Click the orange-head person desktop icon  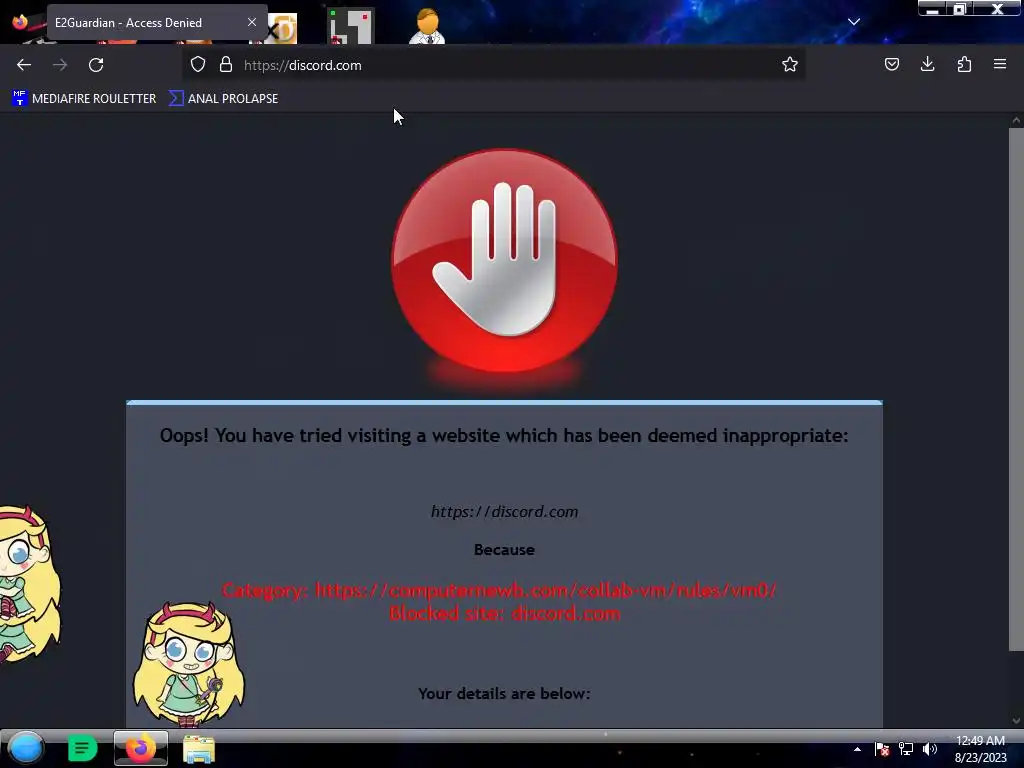click(x=427, y=26)
